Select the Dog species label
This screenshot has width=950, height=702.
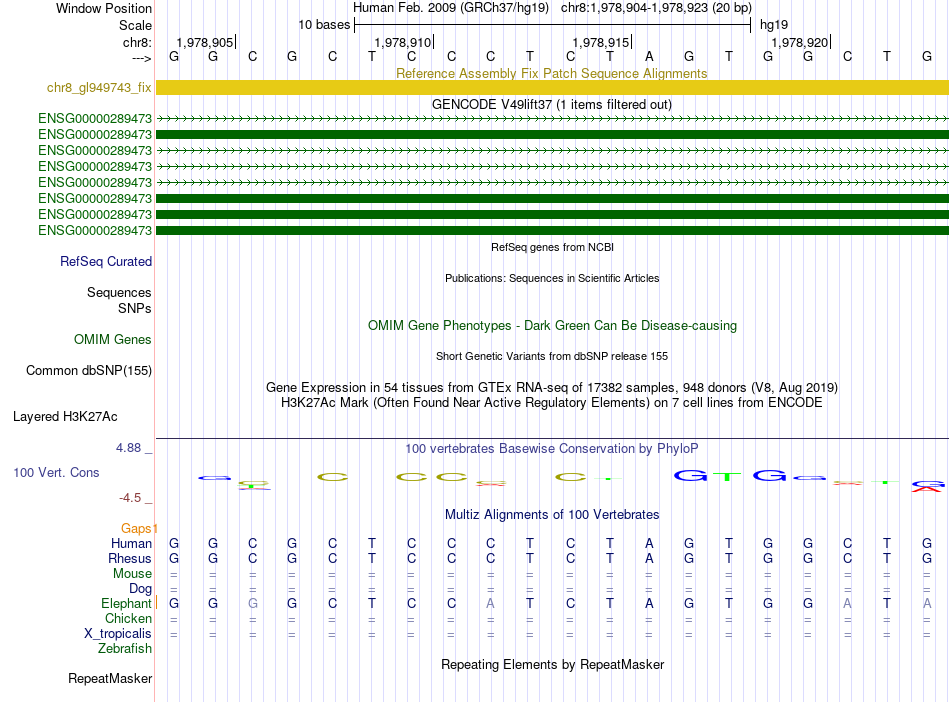click(140, 588)
